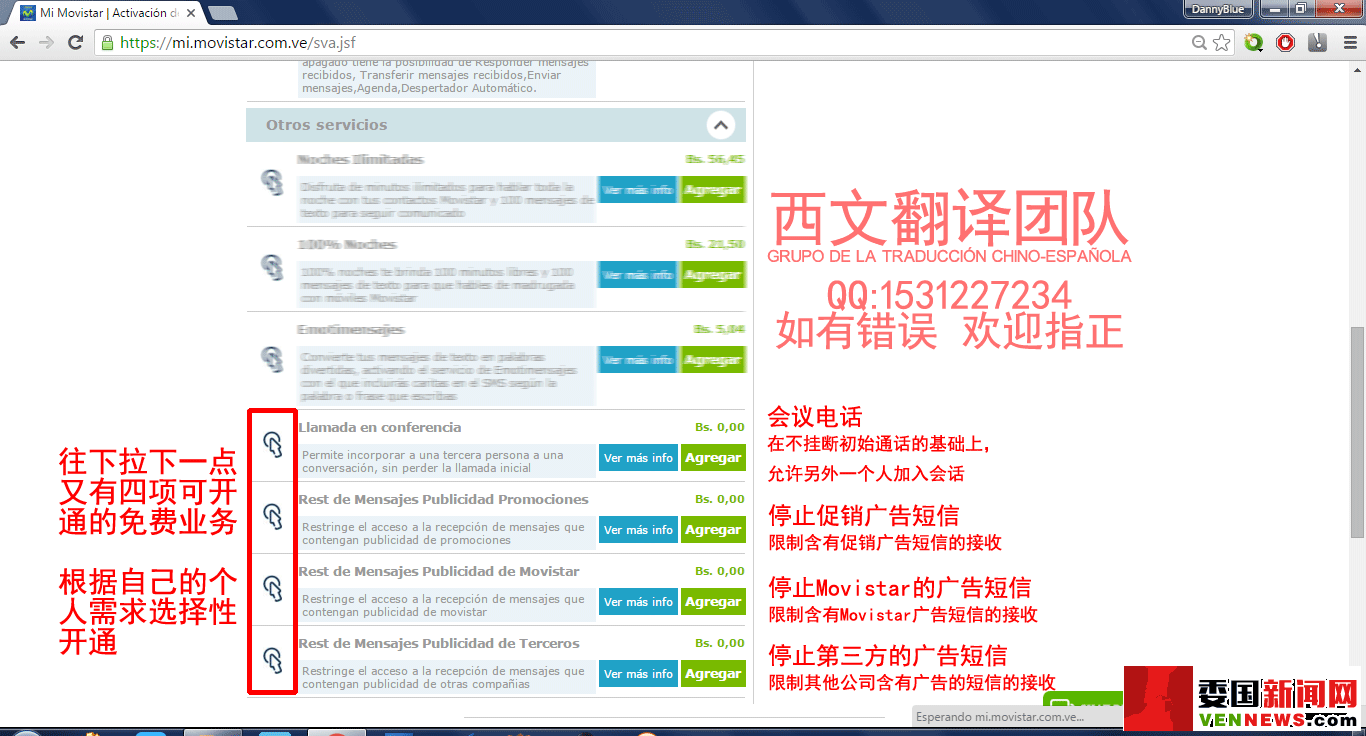View more info on Publicidad de Movistar
1366x736 pixels.
click(x=638, y=602)
